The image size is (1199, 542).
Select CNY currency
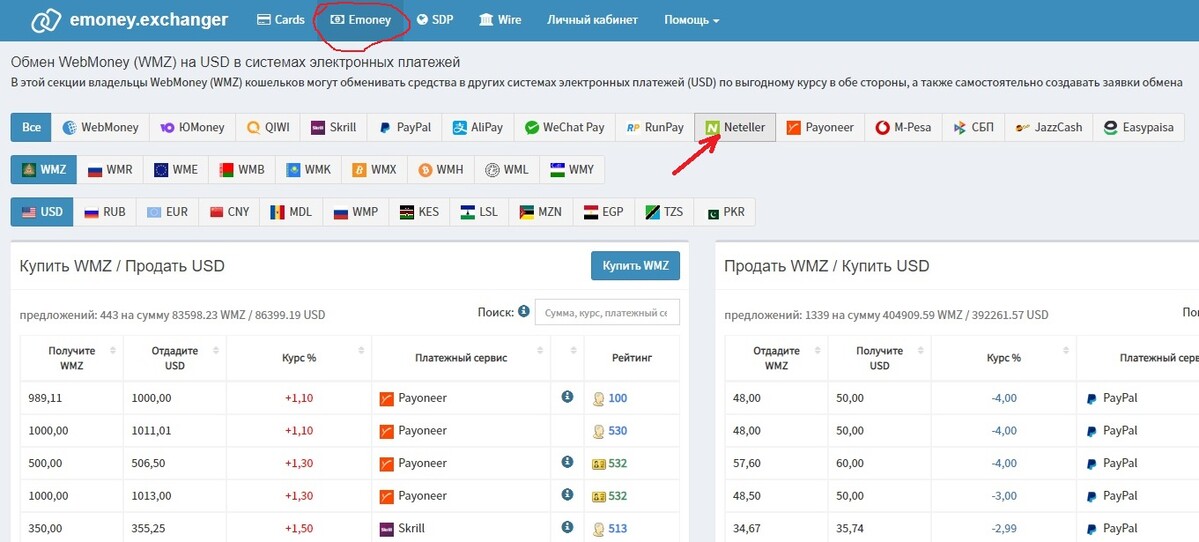click(x=229, y=212)
